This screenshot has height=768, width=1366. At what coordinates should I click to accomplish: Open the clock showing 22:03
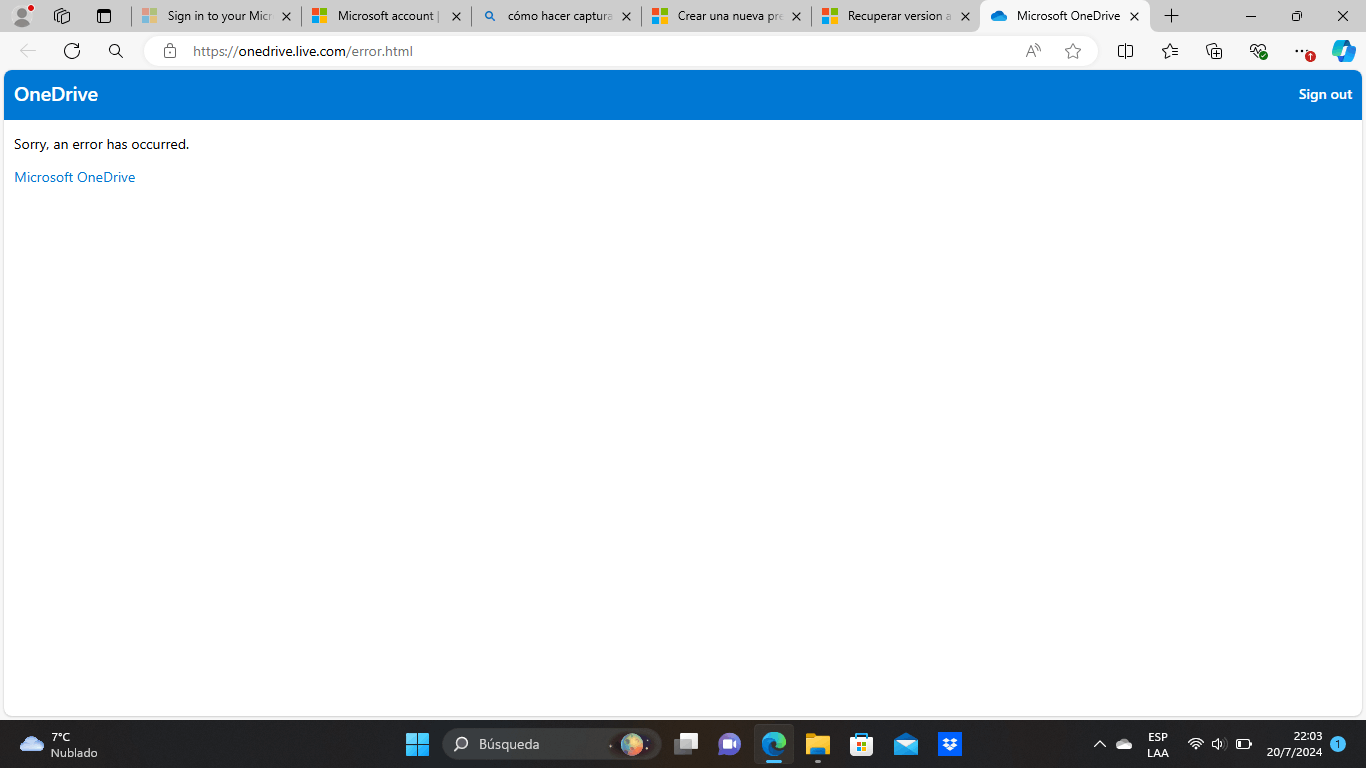[1294, 744]
